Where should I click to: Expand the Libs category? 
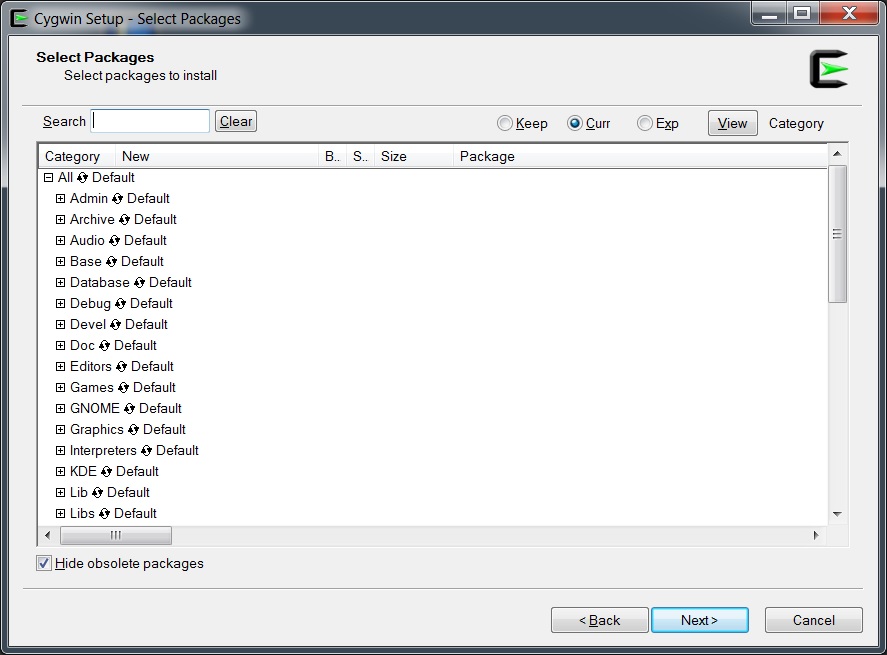[x=61, y=514]
